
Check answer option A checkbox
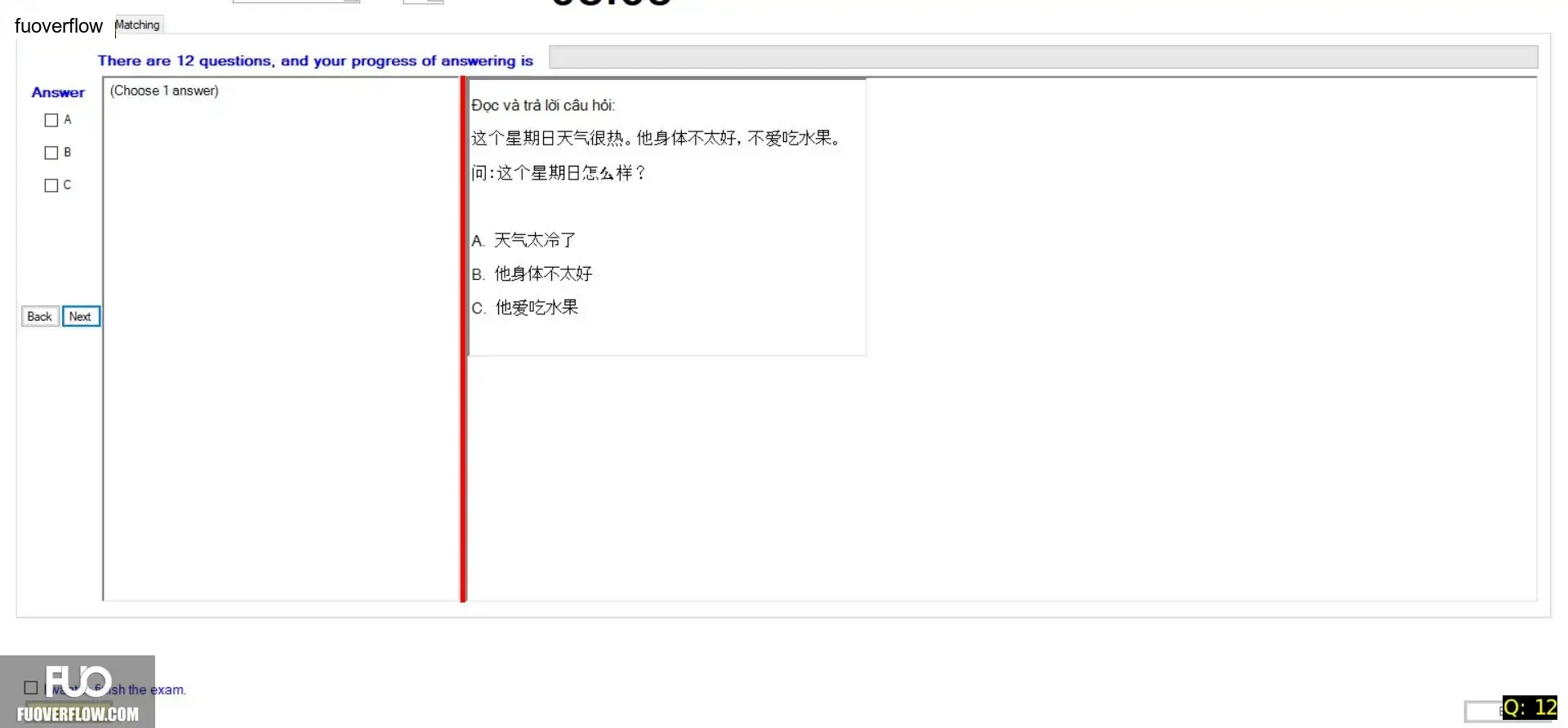[x=51, y=120]
